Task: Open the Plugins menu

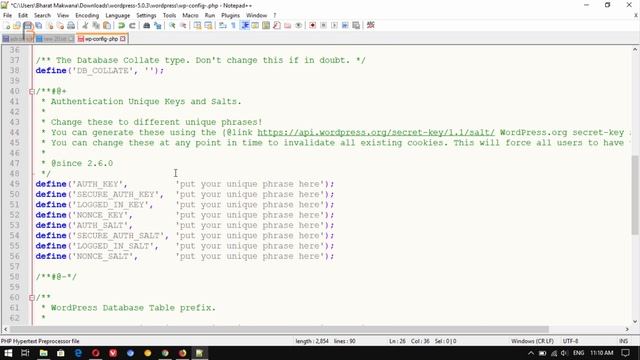Action: [231, 15]
